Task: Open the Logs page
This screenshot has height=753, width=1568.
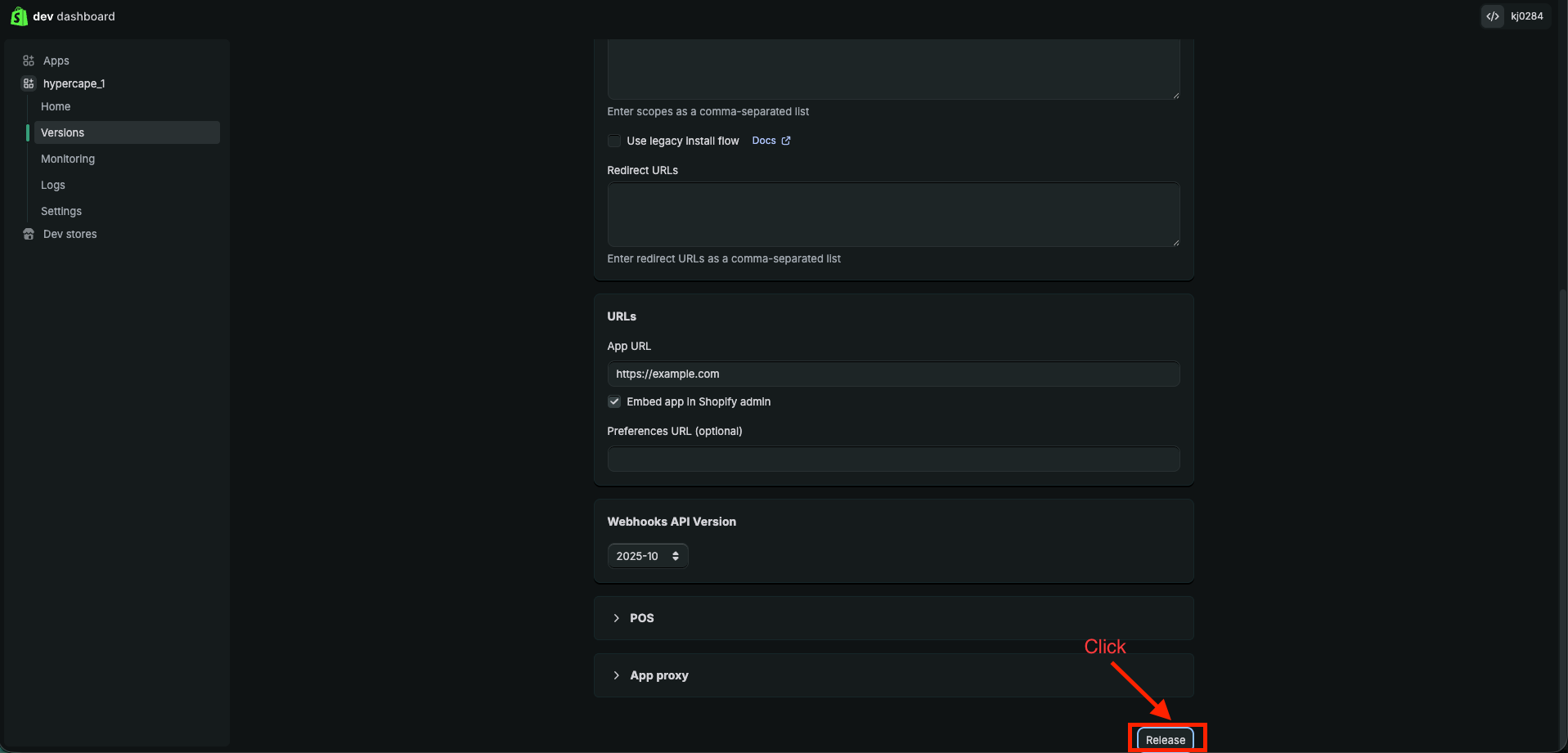Action: (x=53, y=185)
